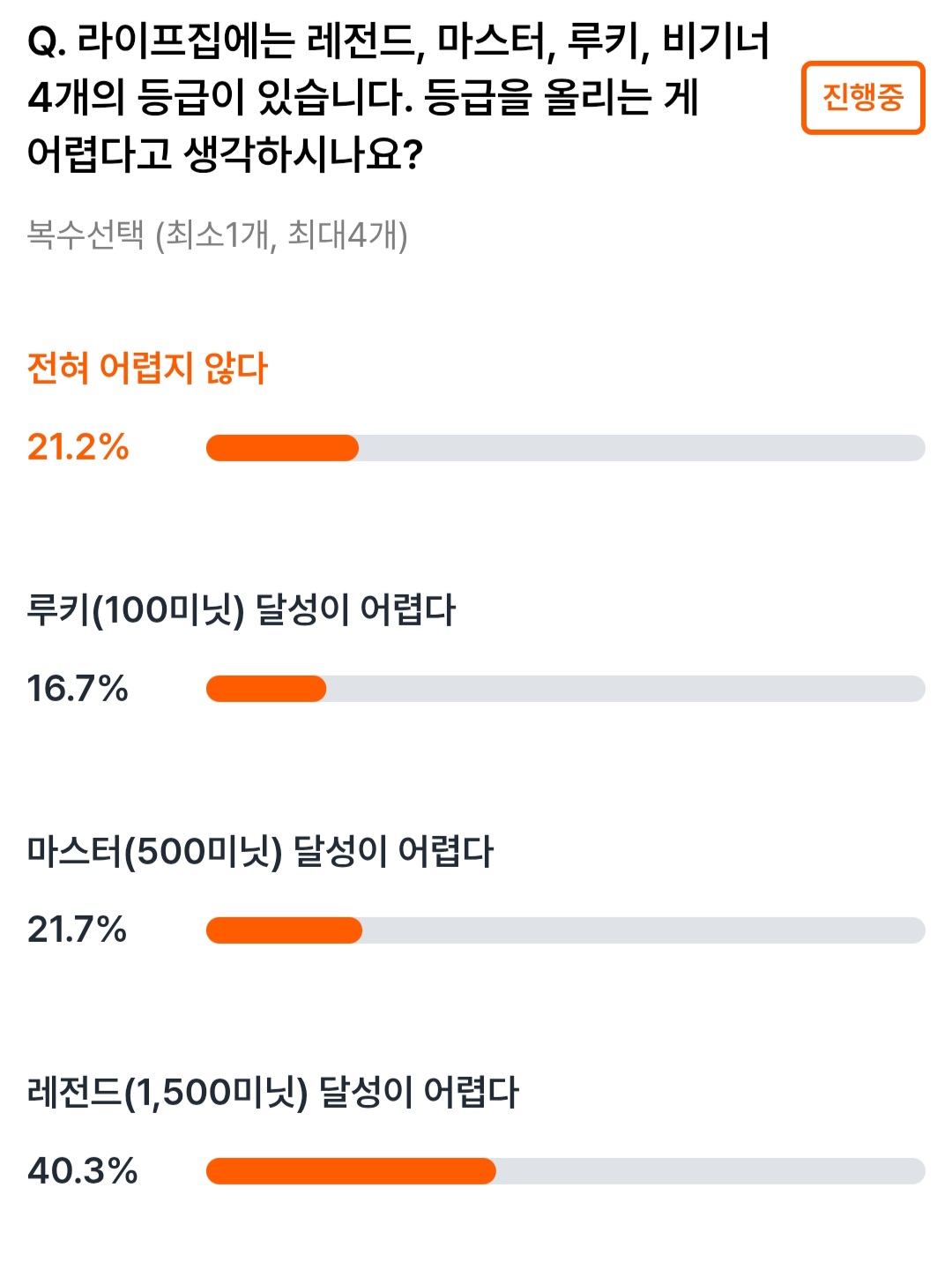The width and height of the screenshot is (952, 1270).
Task: Click the gray unfilled part of 16.7% bar
Action: [x=626, y=689]
